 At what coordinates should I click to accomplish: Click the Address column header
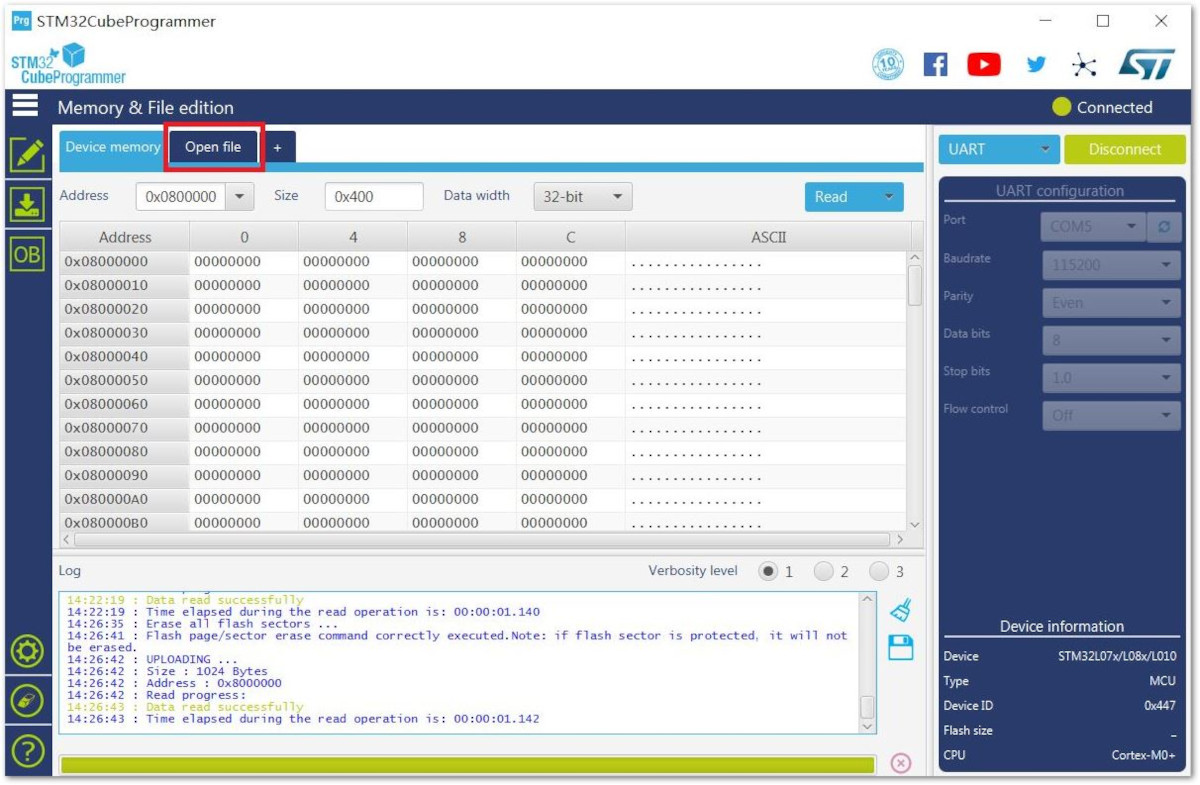pyautogui.click(x=125, y=237)
